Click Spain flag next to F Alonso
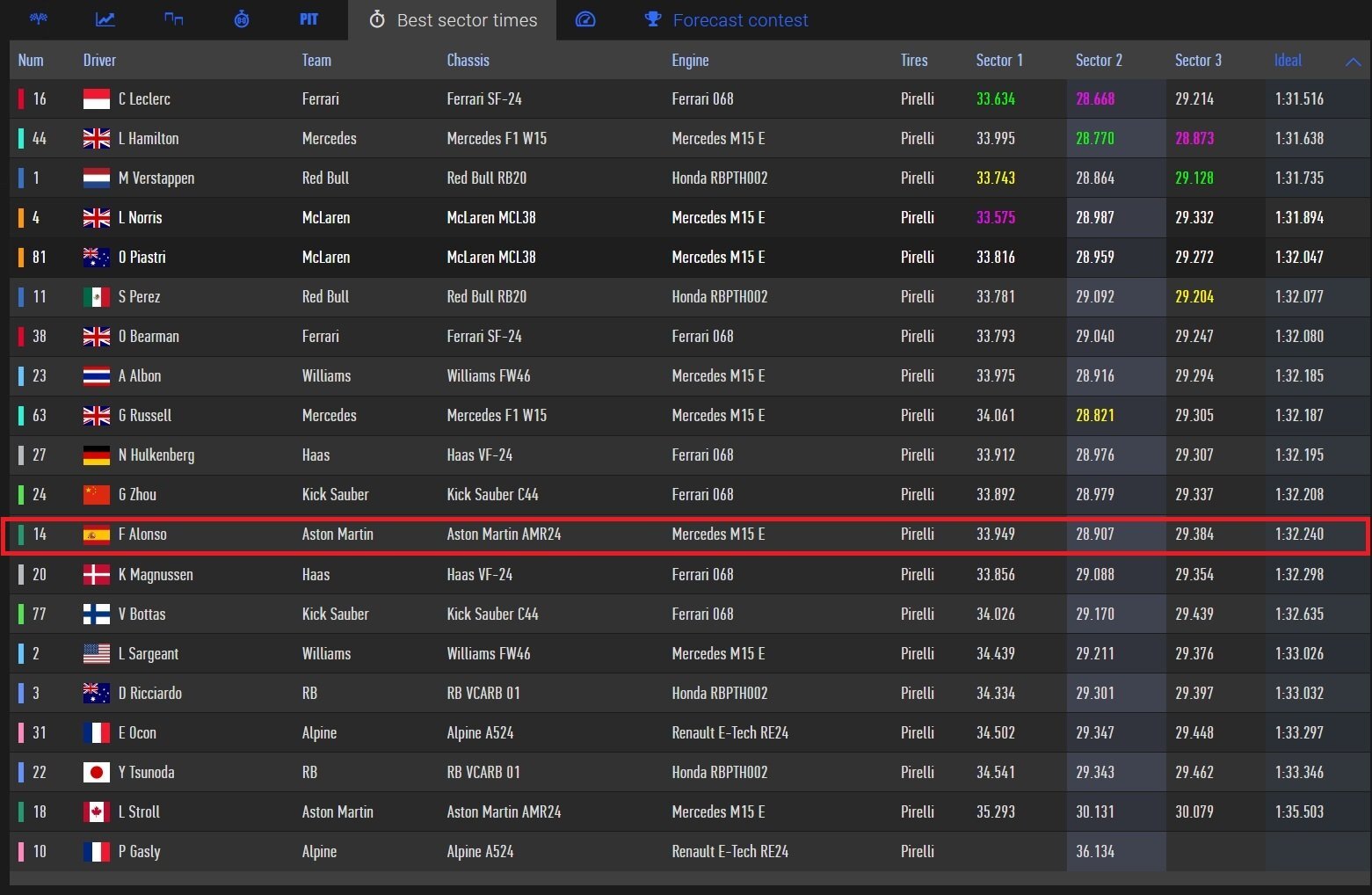 (x=97, y=534)
